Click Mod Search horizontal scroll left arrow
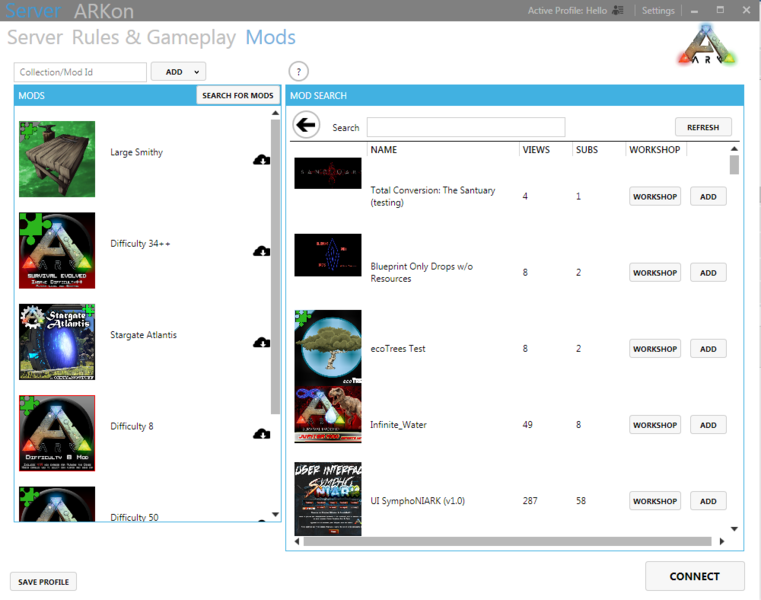Image resolution: width=761 pixels, height=600 pixels. click(x=297, y=541)
